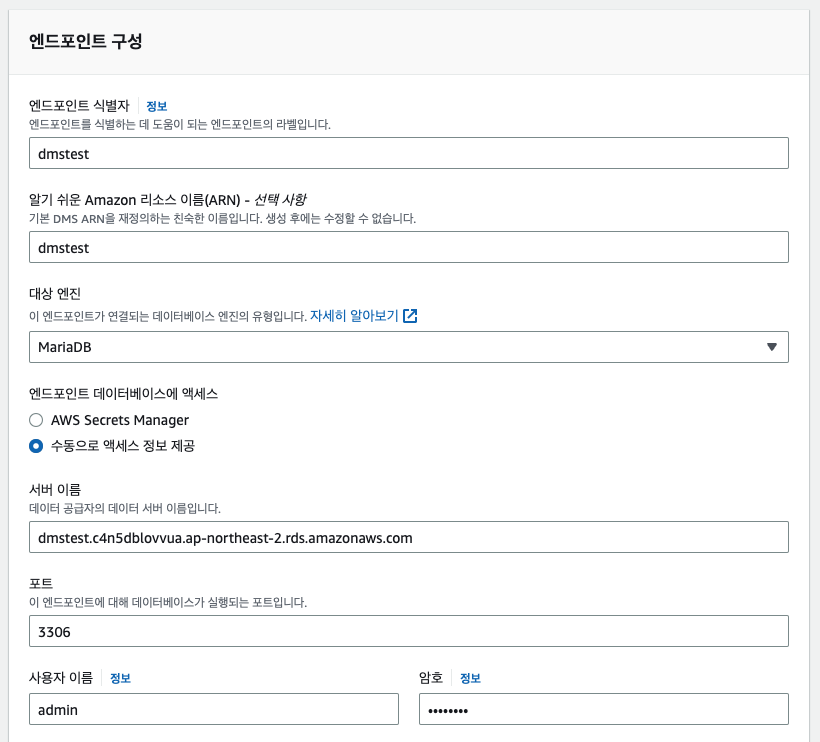Screen dimensions: 820x742
Task: Click the 포트 field showing 3306
Action: tap(409, 631)
